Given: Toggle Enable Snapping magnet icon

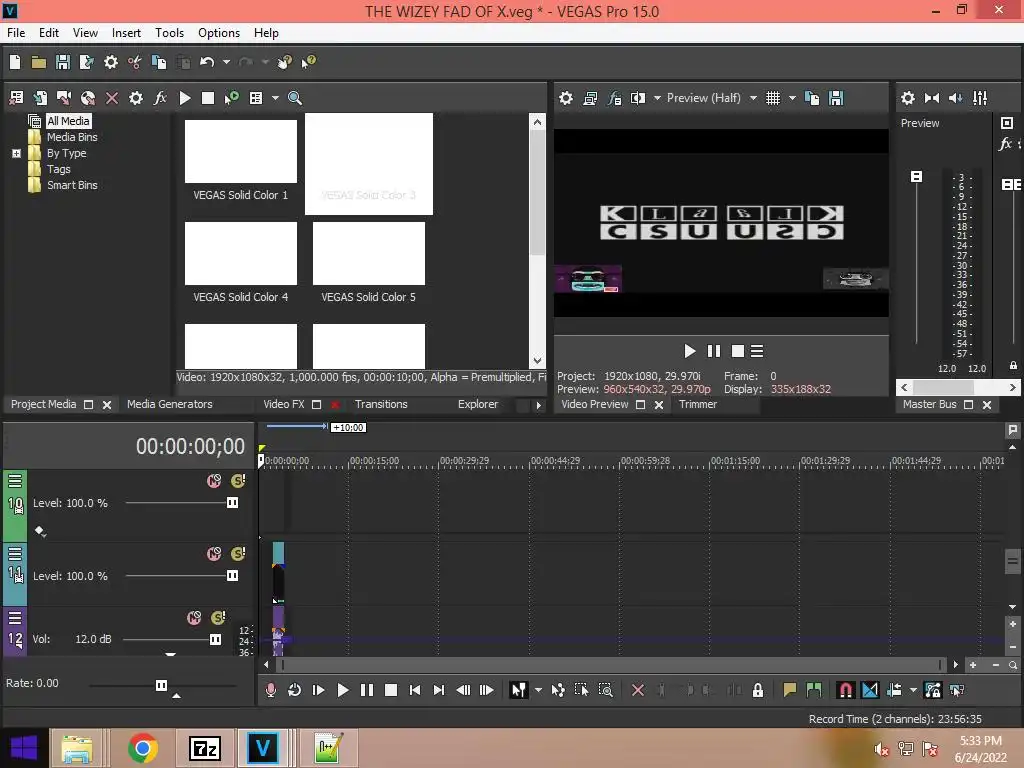Looking at the screenshot, I should (x=845, y=690).
